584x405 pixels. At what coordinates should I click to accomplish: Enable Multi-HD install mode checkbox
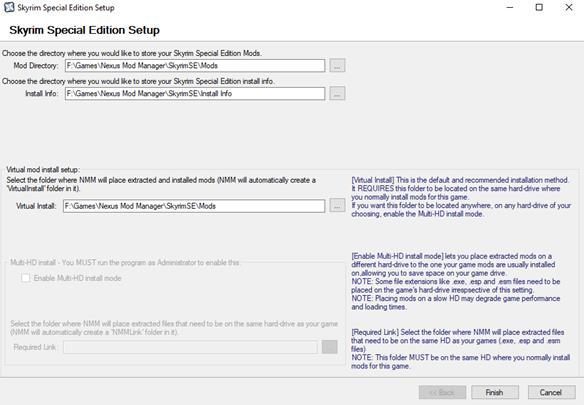coord(26,278)
